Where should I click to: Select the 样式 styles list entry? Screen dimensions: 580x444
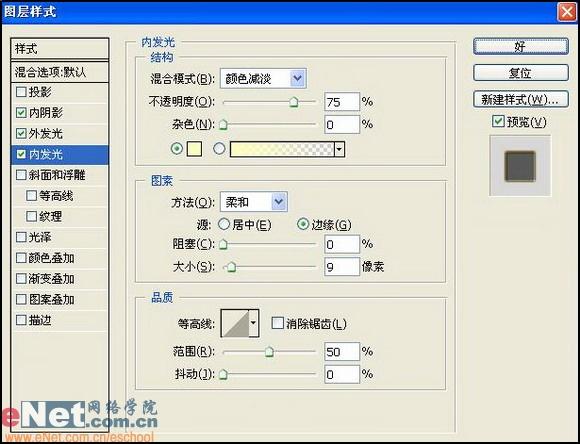pyautogui.click(x=60, y=49)
